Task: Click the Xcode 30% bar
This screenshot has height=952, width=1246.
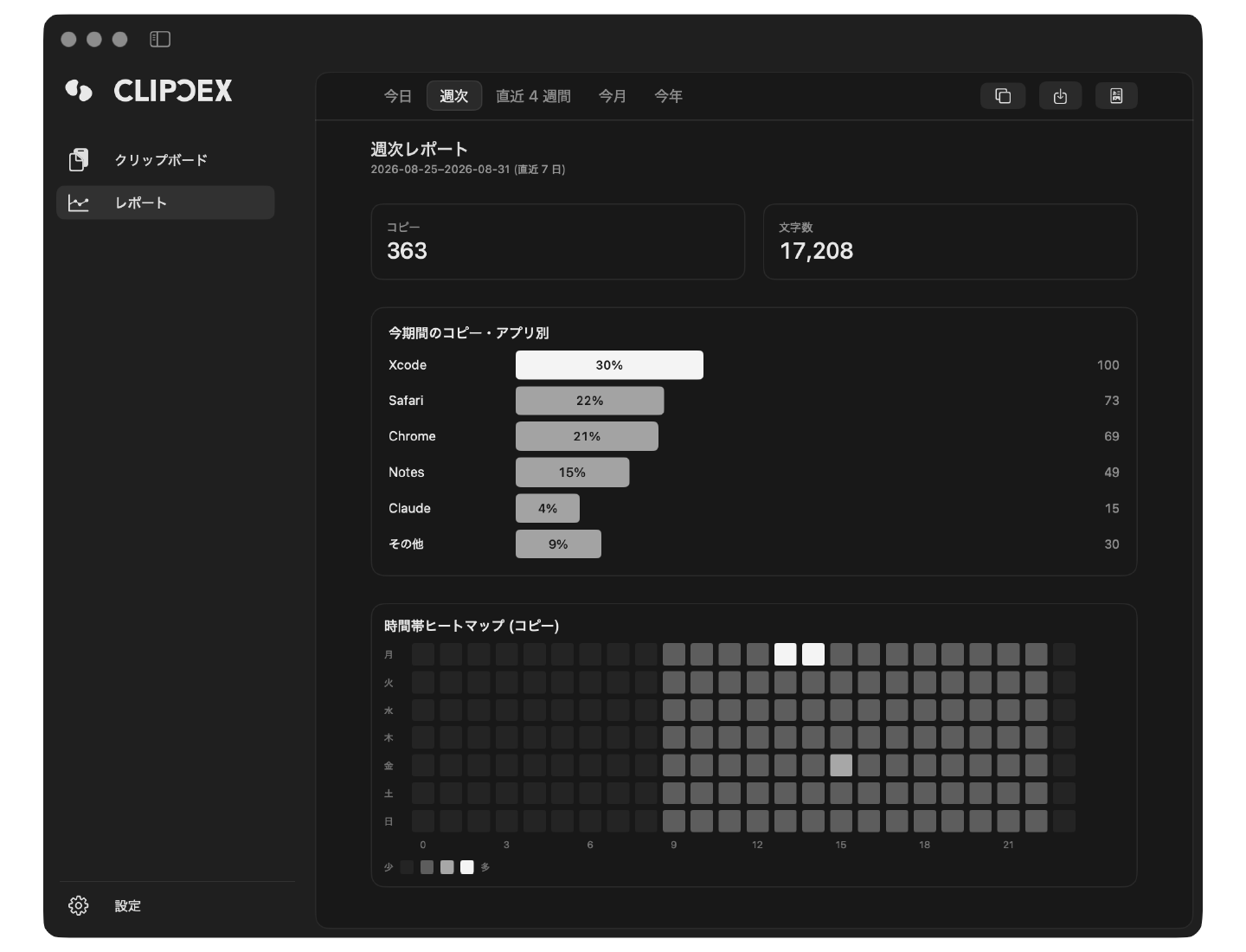Action: (x=609, y=365)
